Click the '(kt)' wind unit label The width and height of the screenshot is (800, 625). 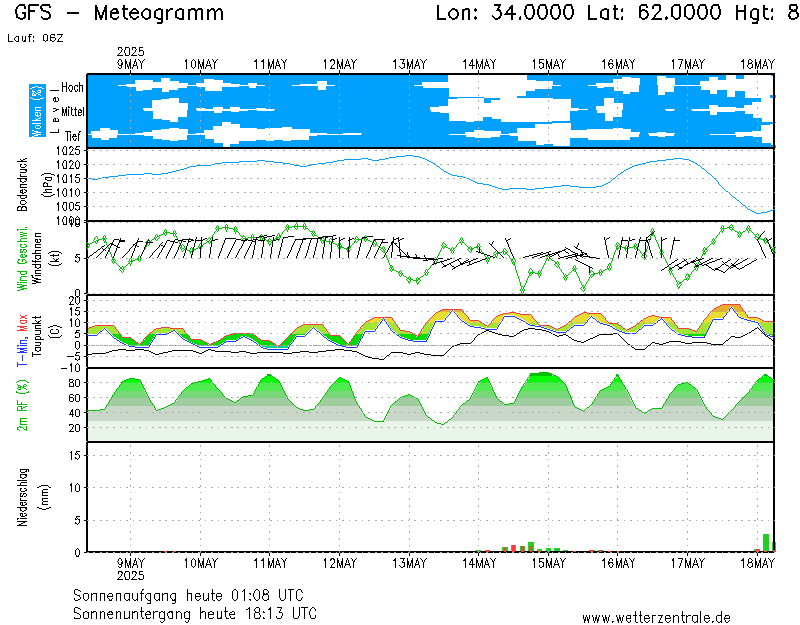pyautogui.click(x=56, y=259)
